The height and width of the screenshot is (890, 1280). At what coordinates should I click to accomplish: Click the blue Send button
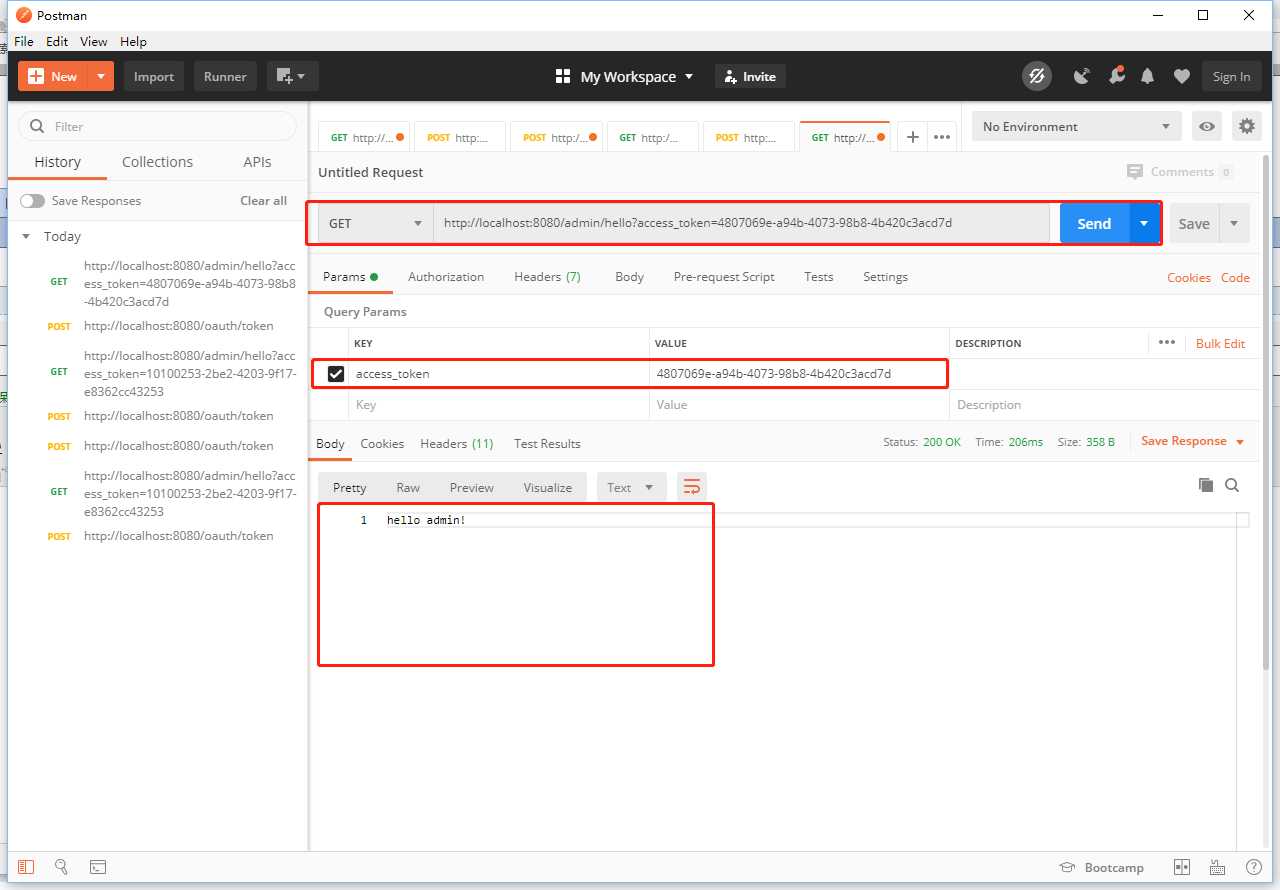[1094, 223]
